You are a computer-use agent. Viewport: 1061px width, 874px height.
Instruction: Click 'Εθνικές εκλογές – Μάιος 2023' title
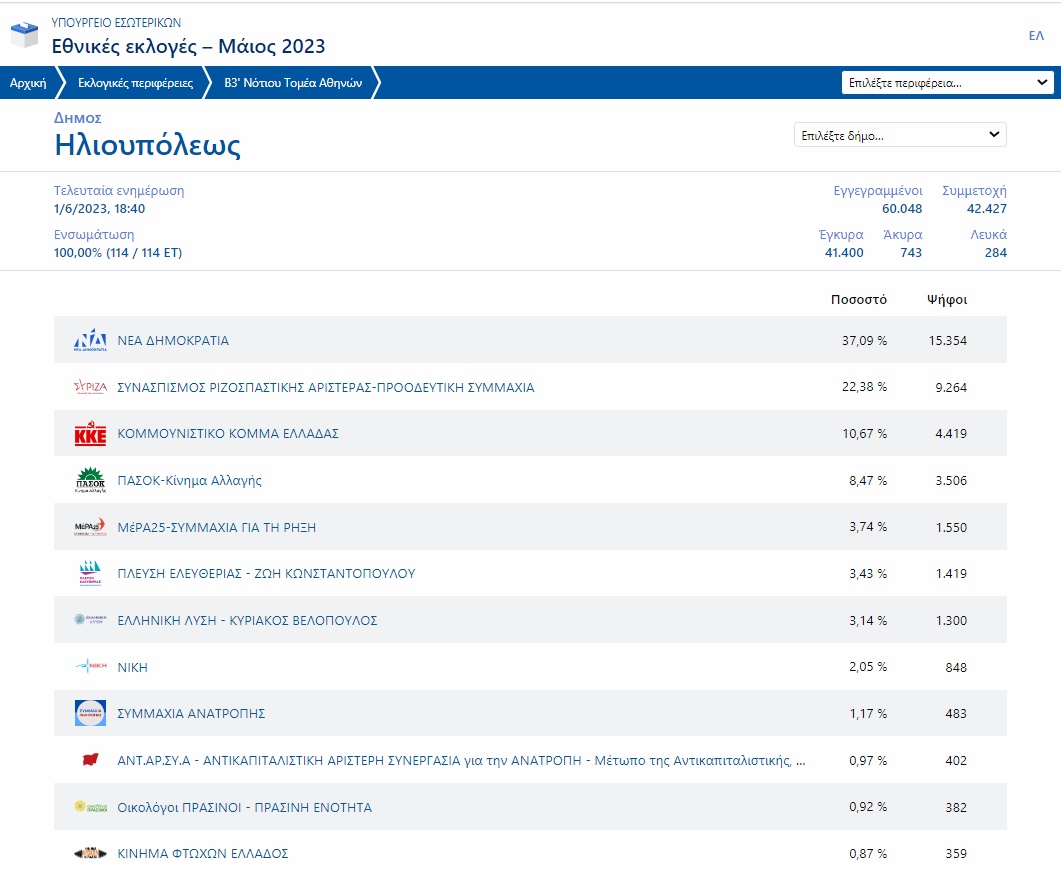(x=188, y=46)
